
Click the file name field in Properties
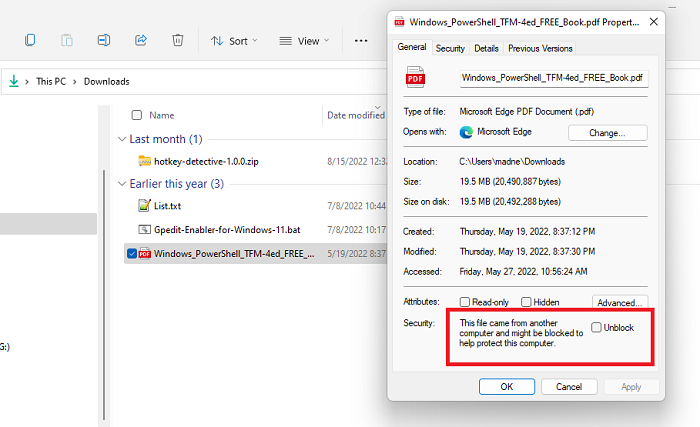point(554,78)
